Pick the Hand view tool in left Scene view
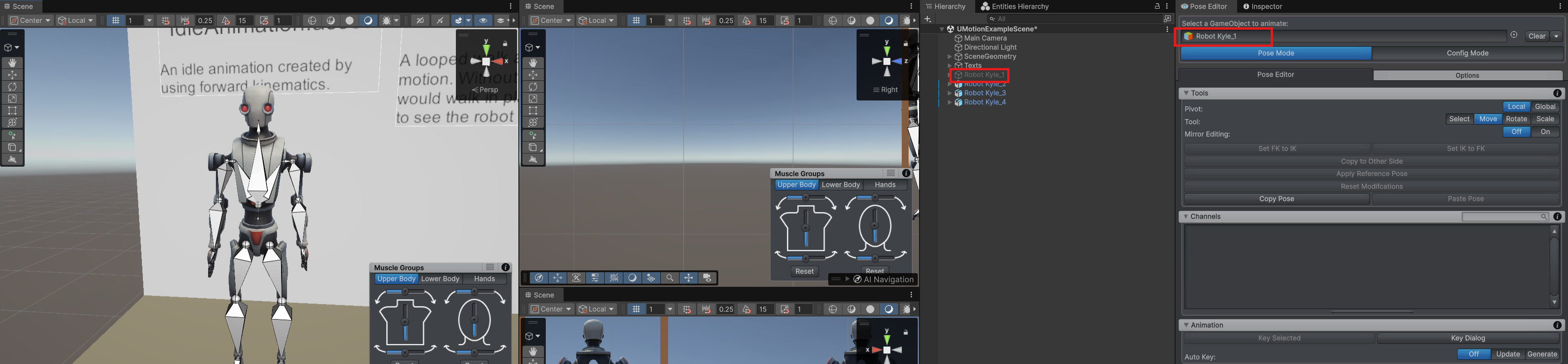The image size is (1568, 364). [12, 63]
